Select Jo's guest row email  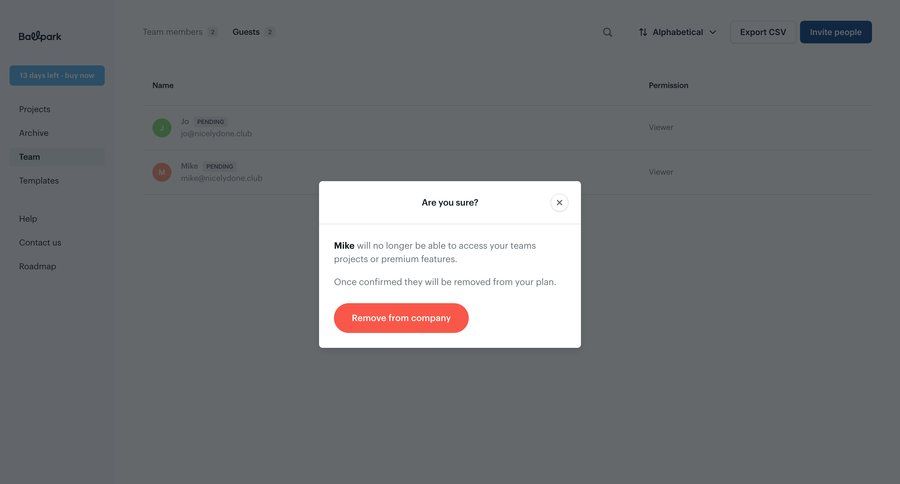(x=216, y=134)
